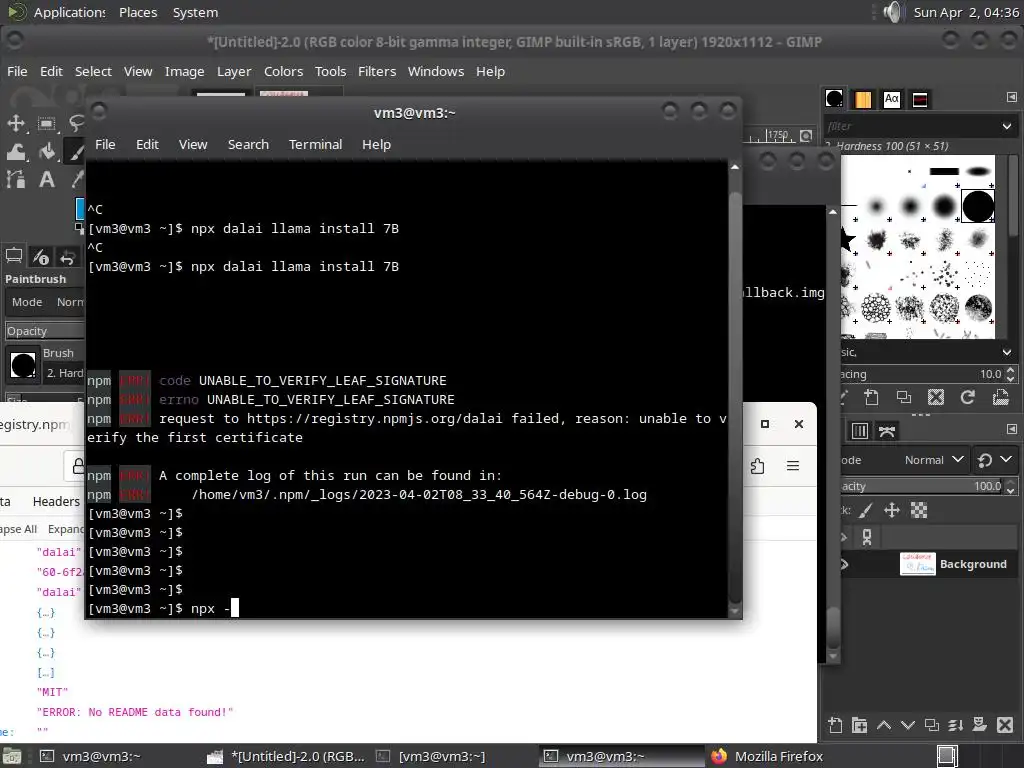1024x768 pixels.
Task: Create a new layer group
Action: coord(859,725)
